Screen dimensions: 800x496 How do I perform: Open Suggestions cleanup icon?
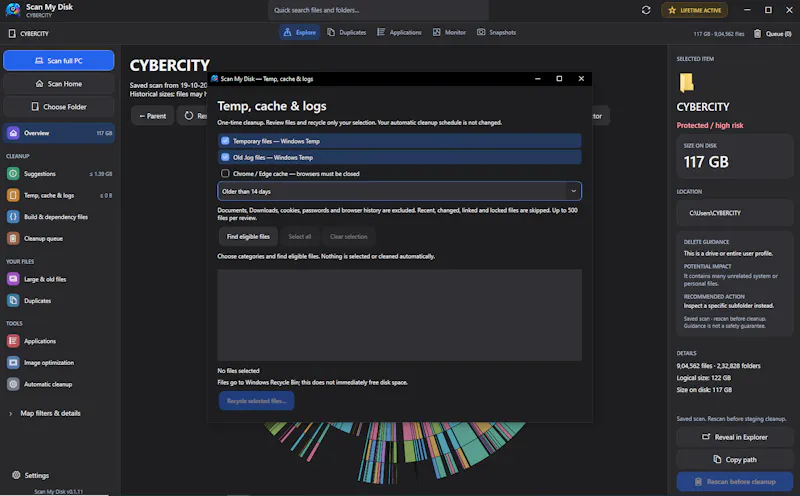13,173
